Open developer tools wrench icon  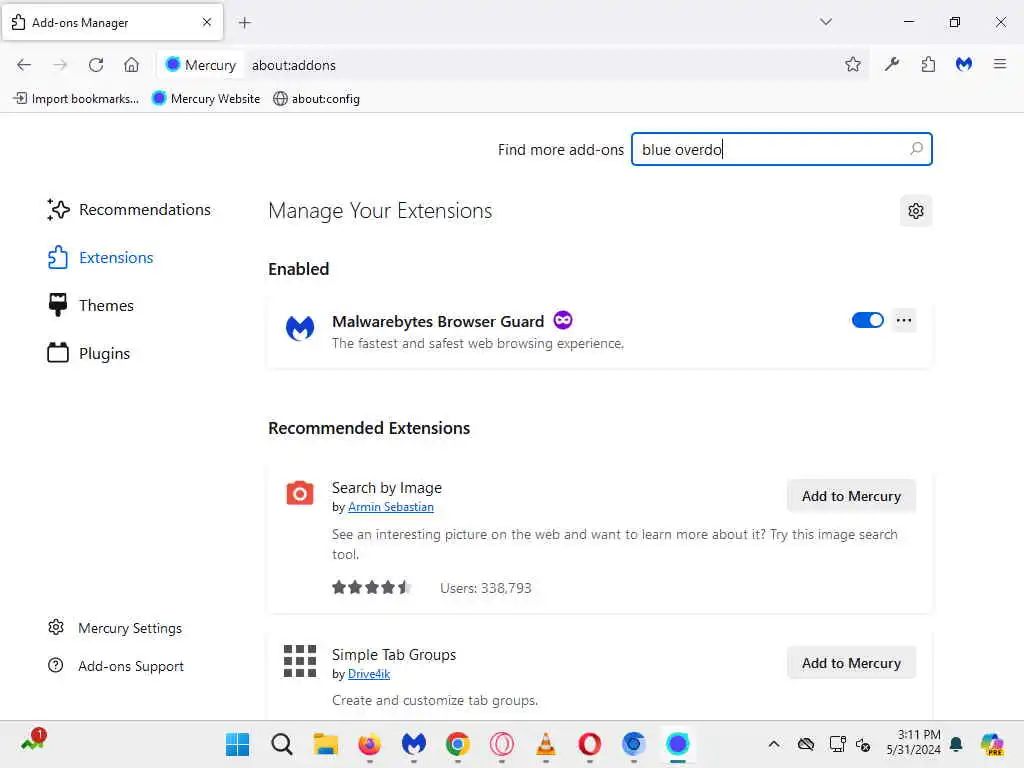892,64
